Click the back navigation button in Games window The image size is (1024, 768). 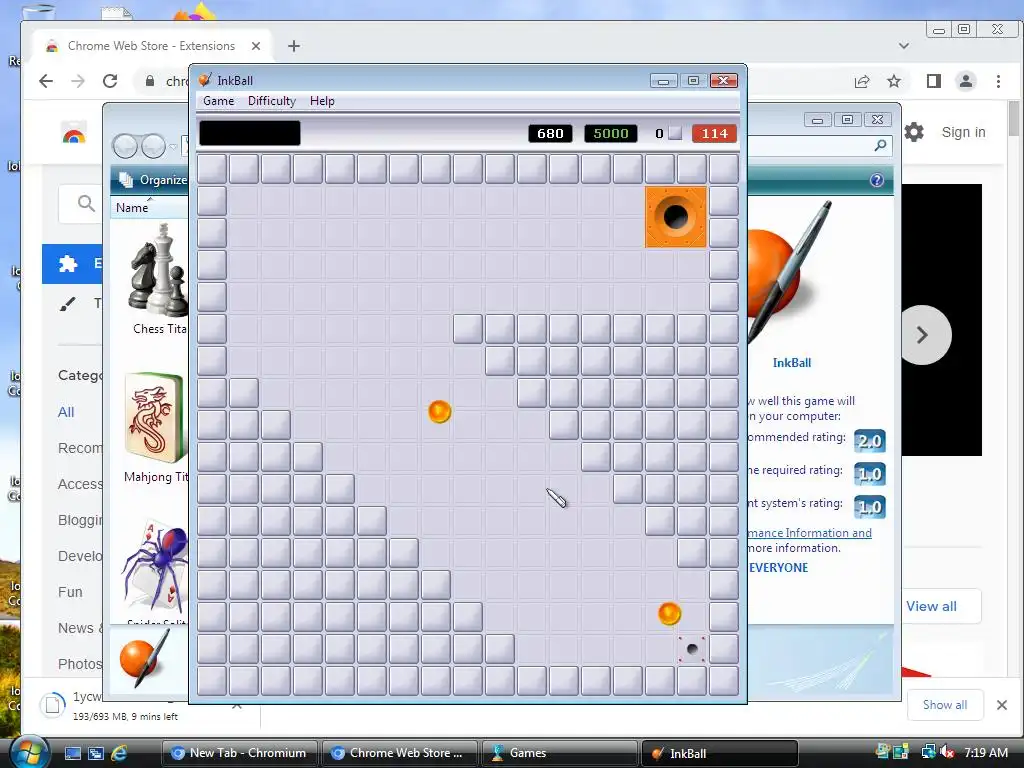click(x=125, y=146)
